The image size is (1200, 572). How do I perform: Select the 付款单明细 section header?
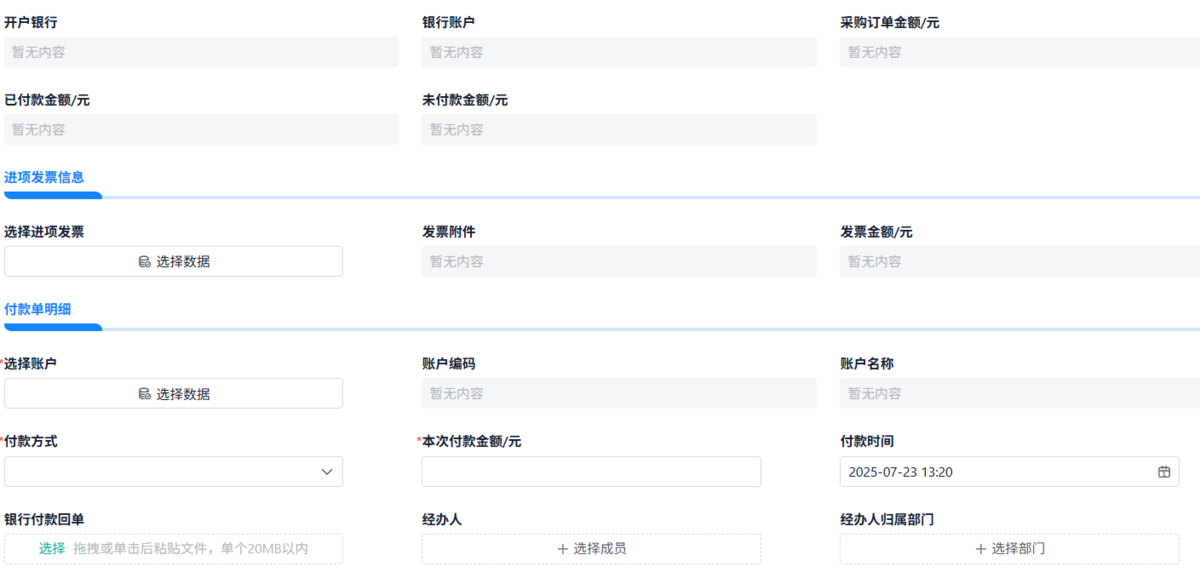click(x=38, y=309)
